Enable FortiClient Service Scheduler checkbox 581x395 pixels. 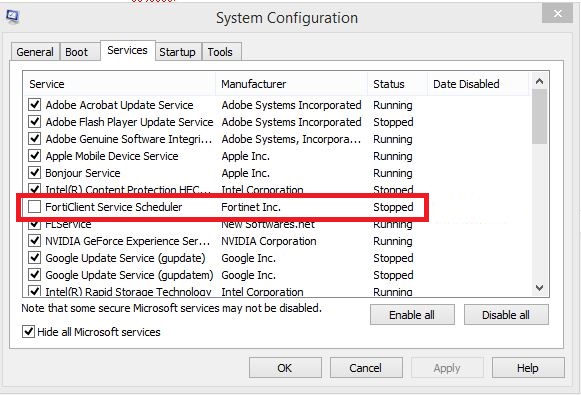[x=34, y=207]
